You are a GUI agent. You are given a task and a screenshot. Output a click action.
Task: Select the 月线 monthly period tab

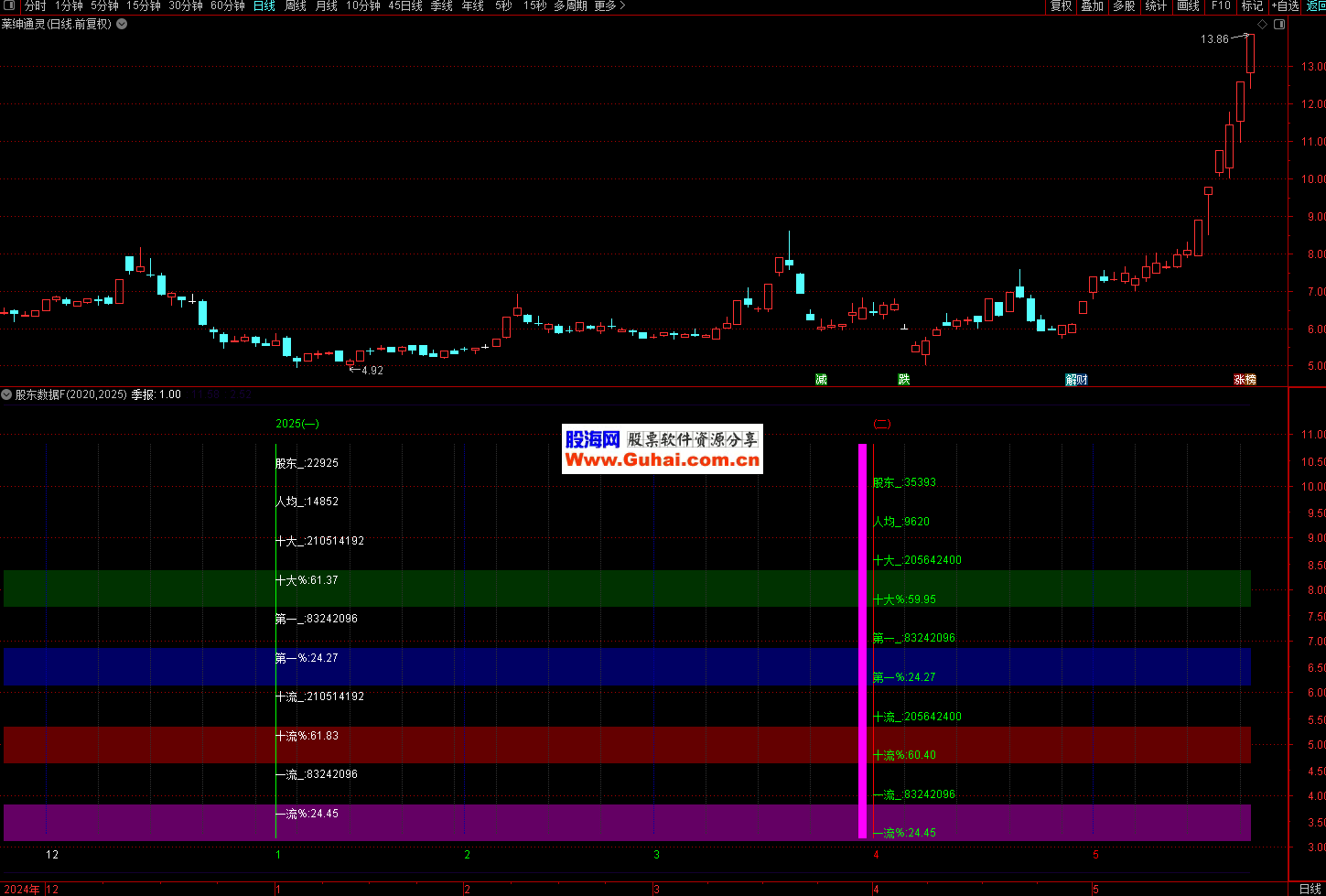(x=326, y=5)
